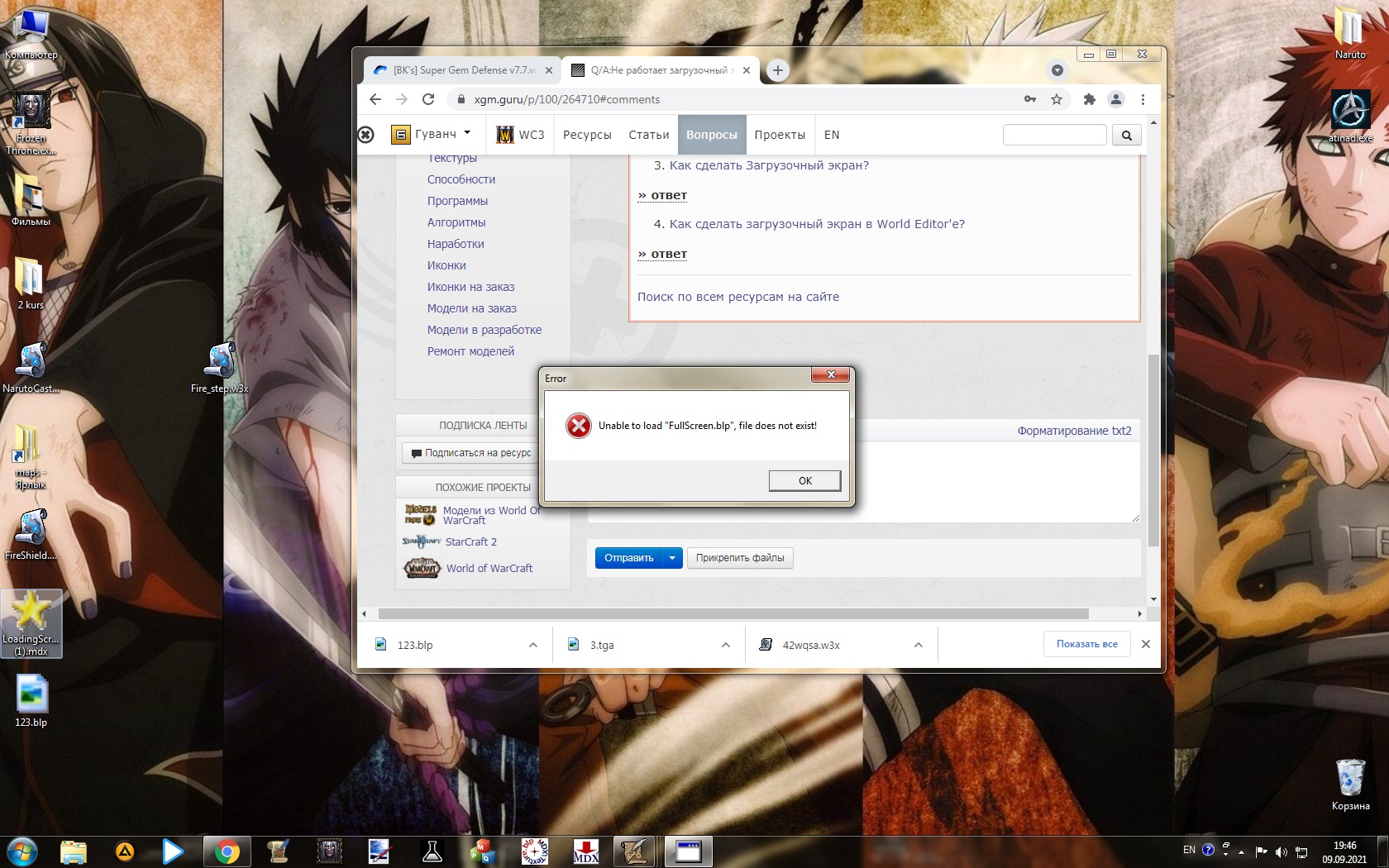Open the Алгоритмы sidebar link
The width and height of the screenshot is (1389, 868).
[456, 222]
